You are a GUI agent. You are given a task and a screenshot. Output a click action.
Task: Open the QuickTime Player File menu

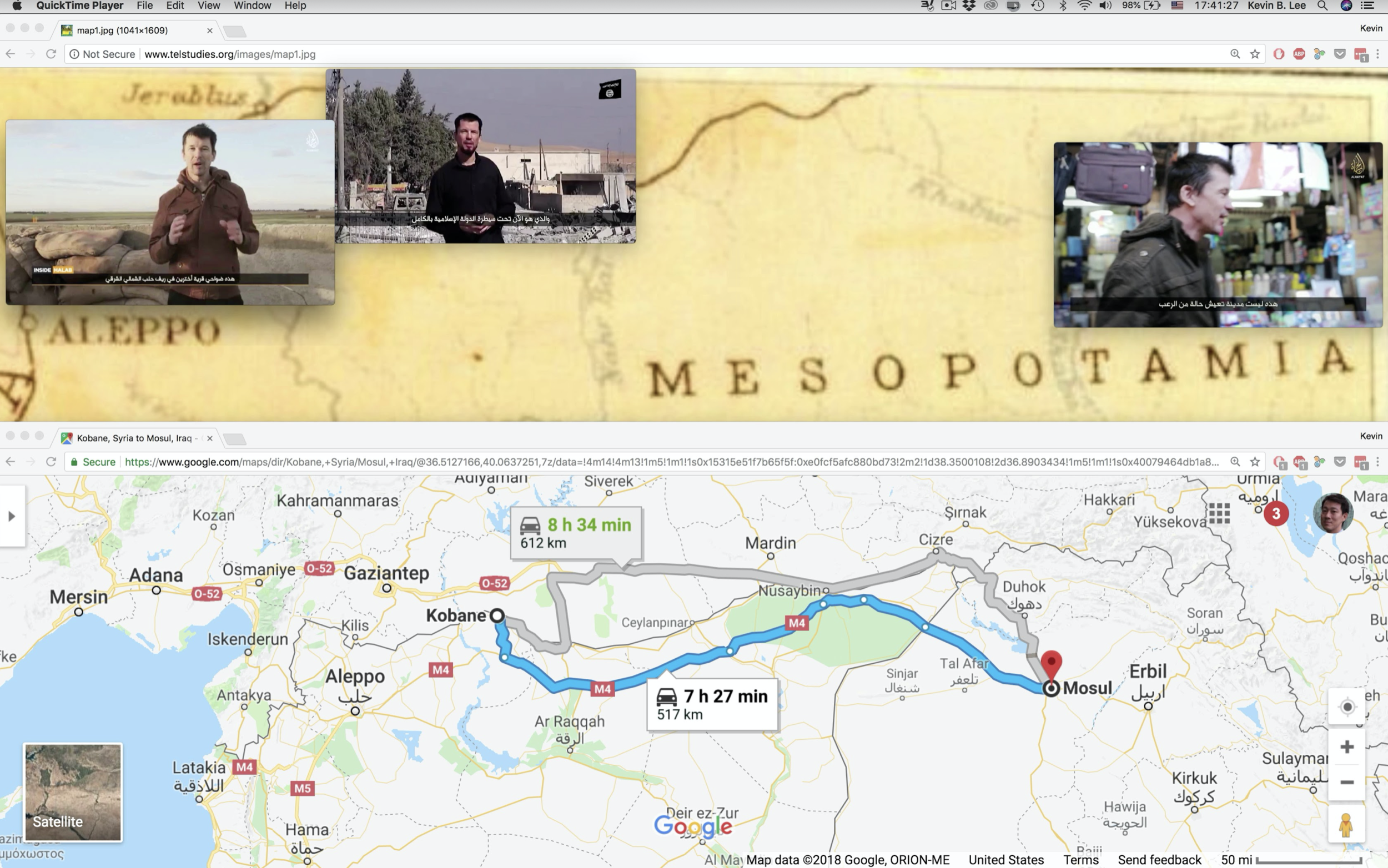tap(144, 6)
